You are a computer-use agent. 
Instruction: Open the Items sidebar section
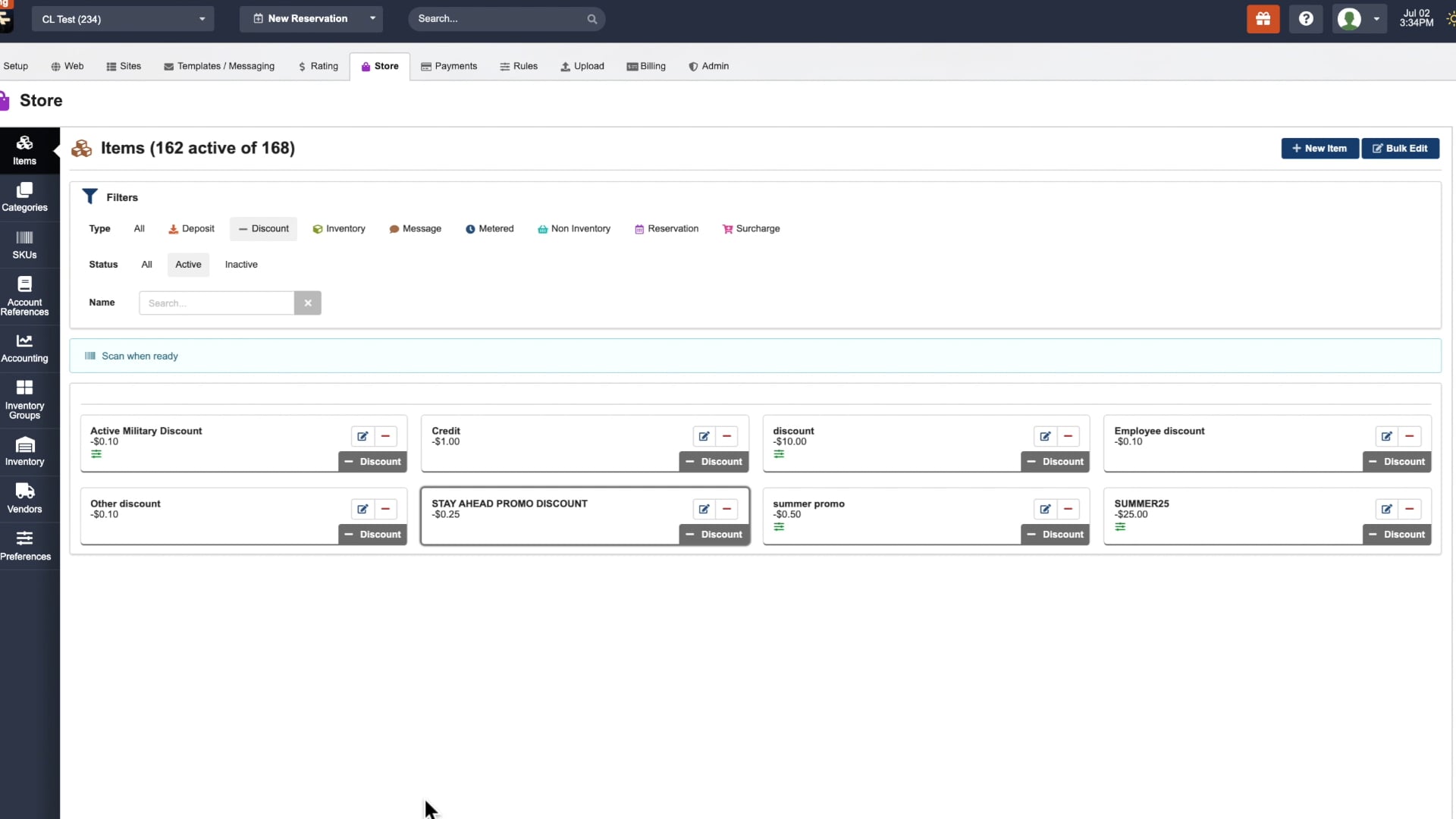point(25,149)
